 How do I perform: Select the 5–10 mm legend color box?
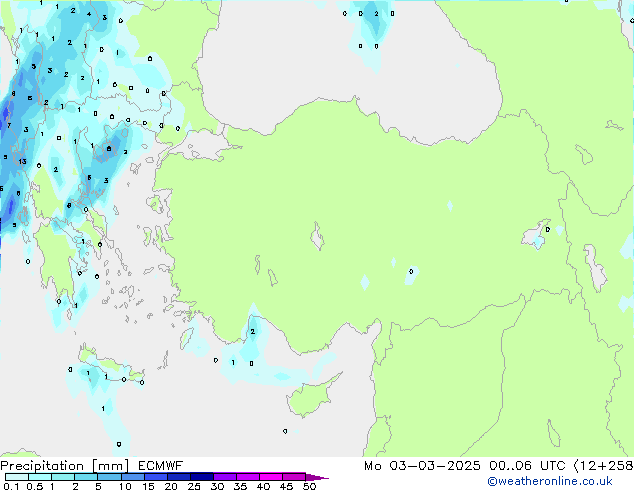pos(109,477)
